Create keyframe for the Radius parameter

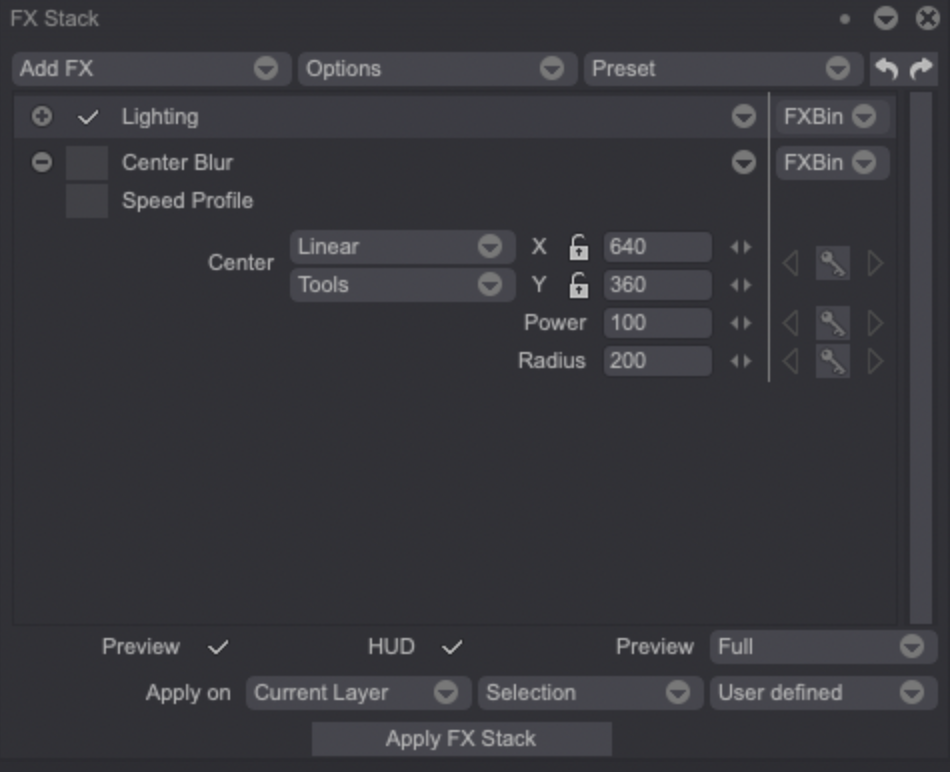click(832, 362)
